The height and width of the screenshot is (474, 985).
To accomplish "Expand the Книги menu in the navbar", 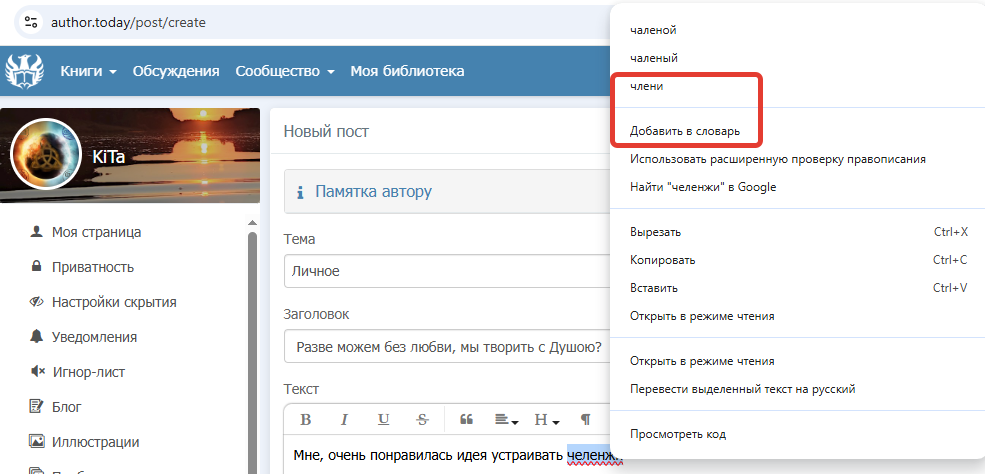I will coord(89,71).
